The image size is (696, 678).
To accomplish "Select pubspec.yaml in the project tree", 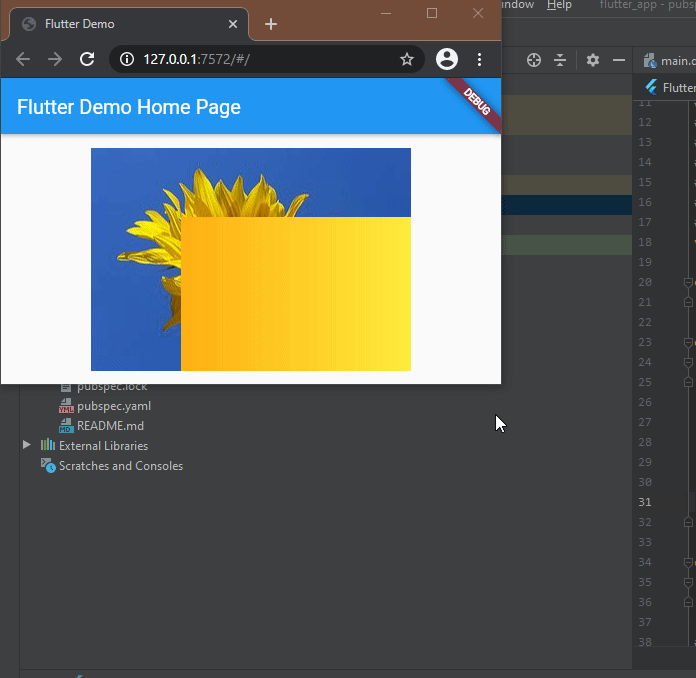I will 114,406.
